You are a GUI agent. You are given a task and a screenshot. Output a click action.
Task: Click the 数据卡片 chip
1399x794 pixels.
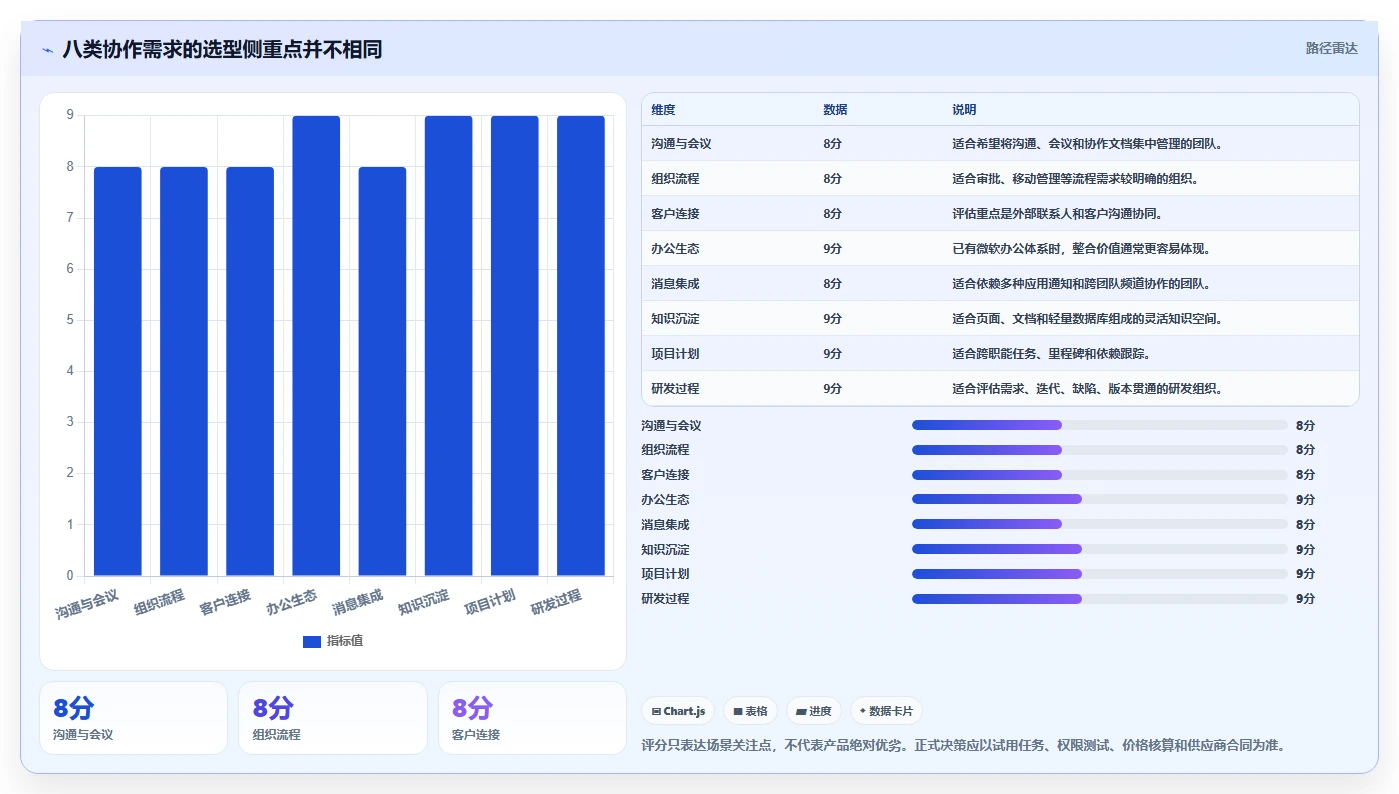point(886,711)
